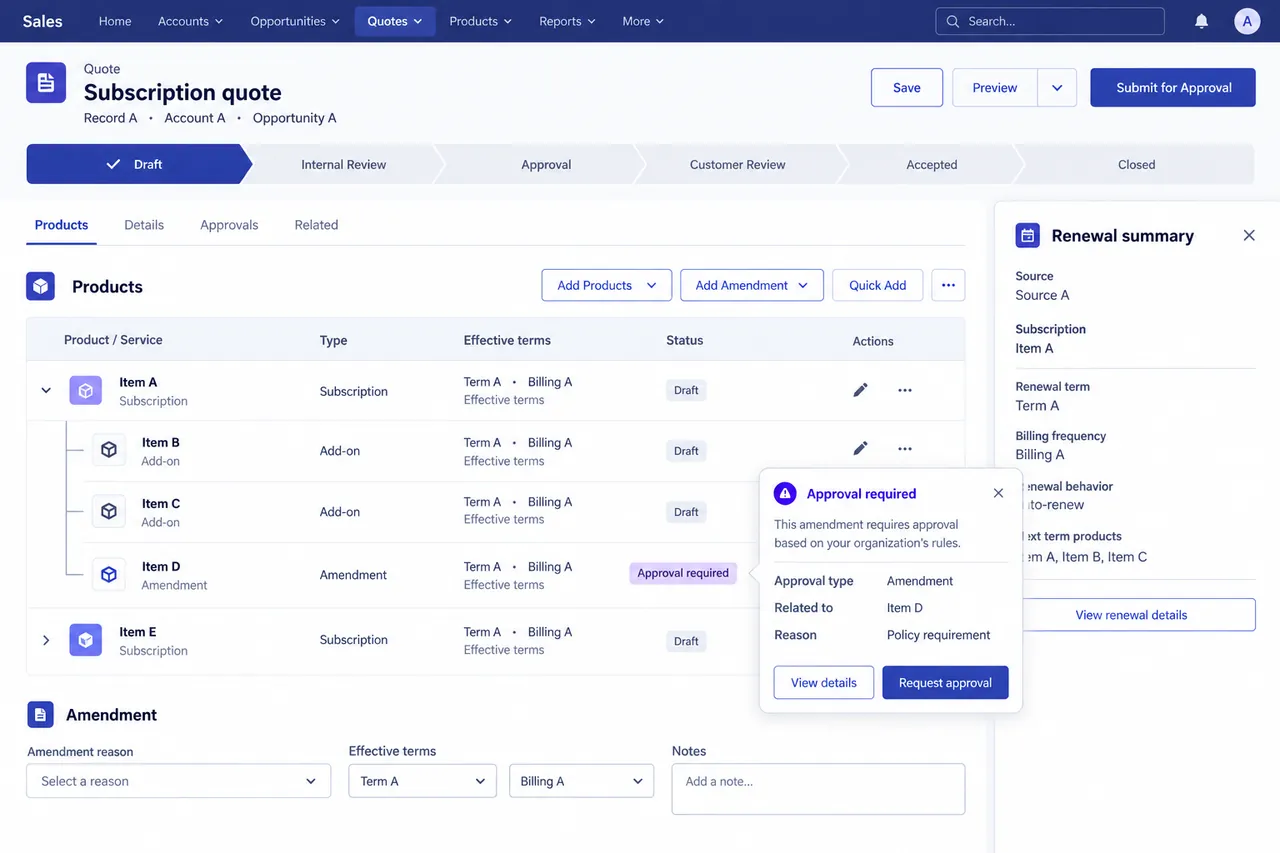Click the Item B add-on icon

tap(109, 450)
